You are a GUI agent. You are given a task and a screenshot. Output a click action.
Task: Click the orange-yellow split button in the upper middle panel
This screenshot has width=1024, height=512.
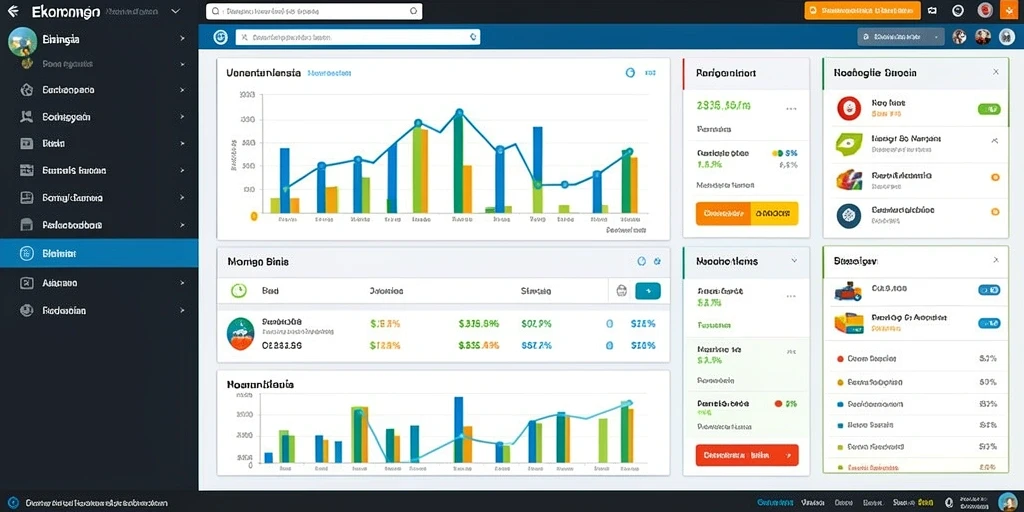pyautogui.click(x=747, y=213)
